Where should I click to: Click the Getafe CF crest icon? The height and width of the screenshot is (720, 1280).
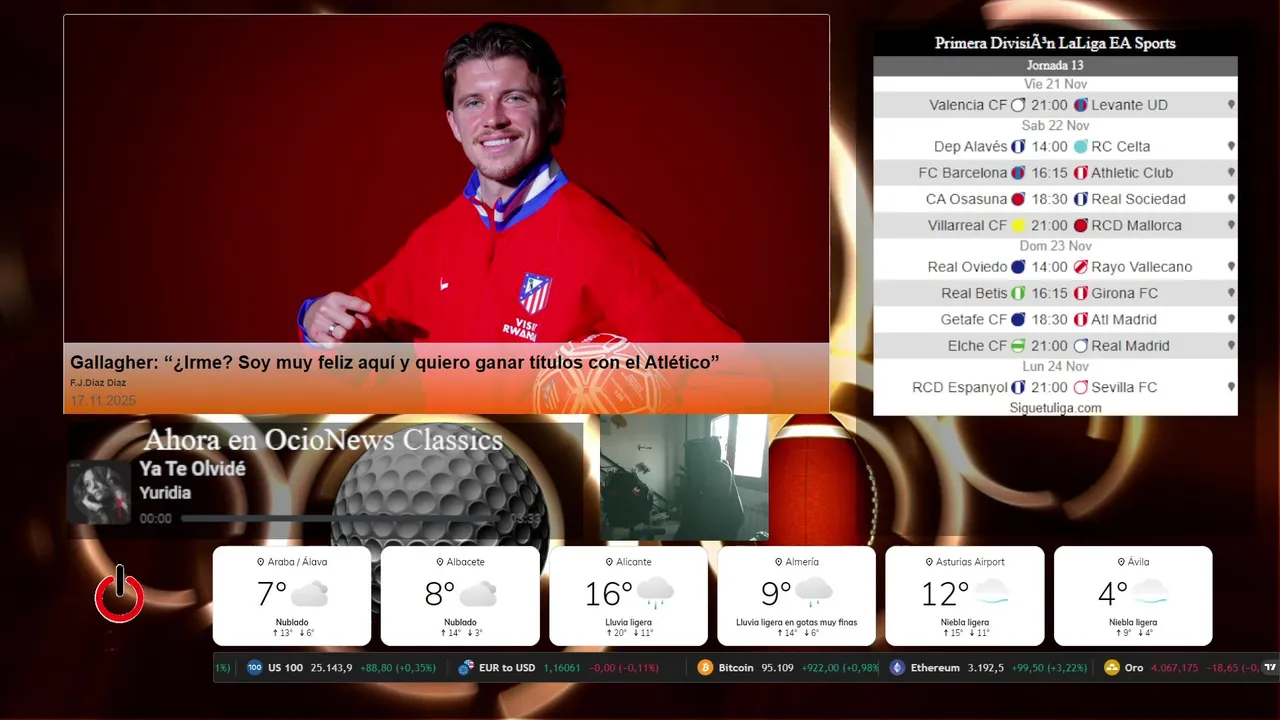point(1018,320)
